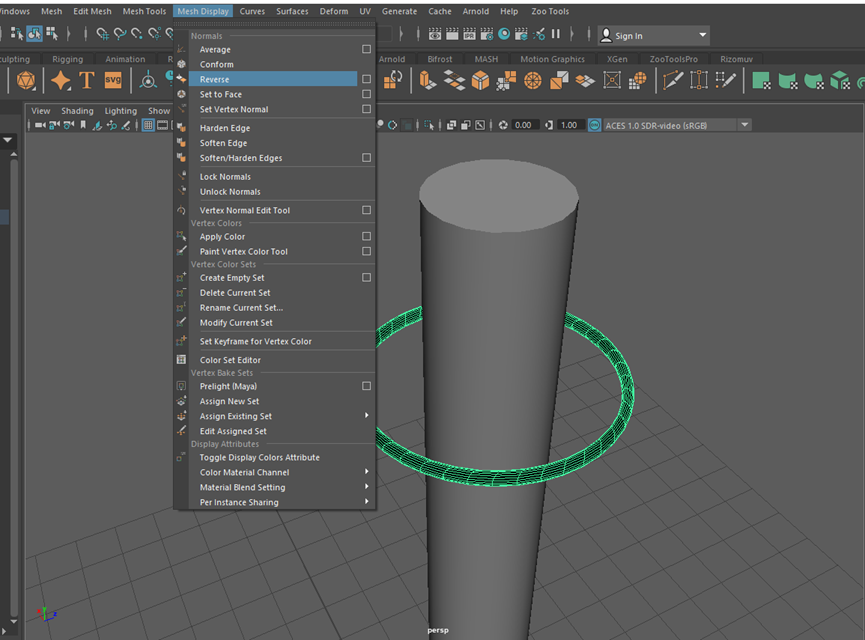Click the viewport Bookmarks icon
This screenshot has width=865, height=640.
83,125
